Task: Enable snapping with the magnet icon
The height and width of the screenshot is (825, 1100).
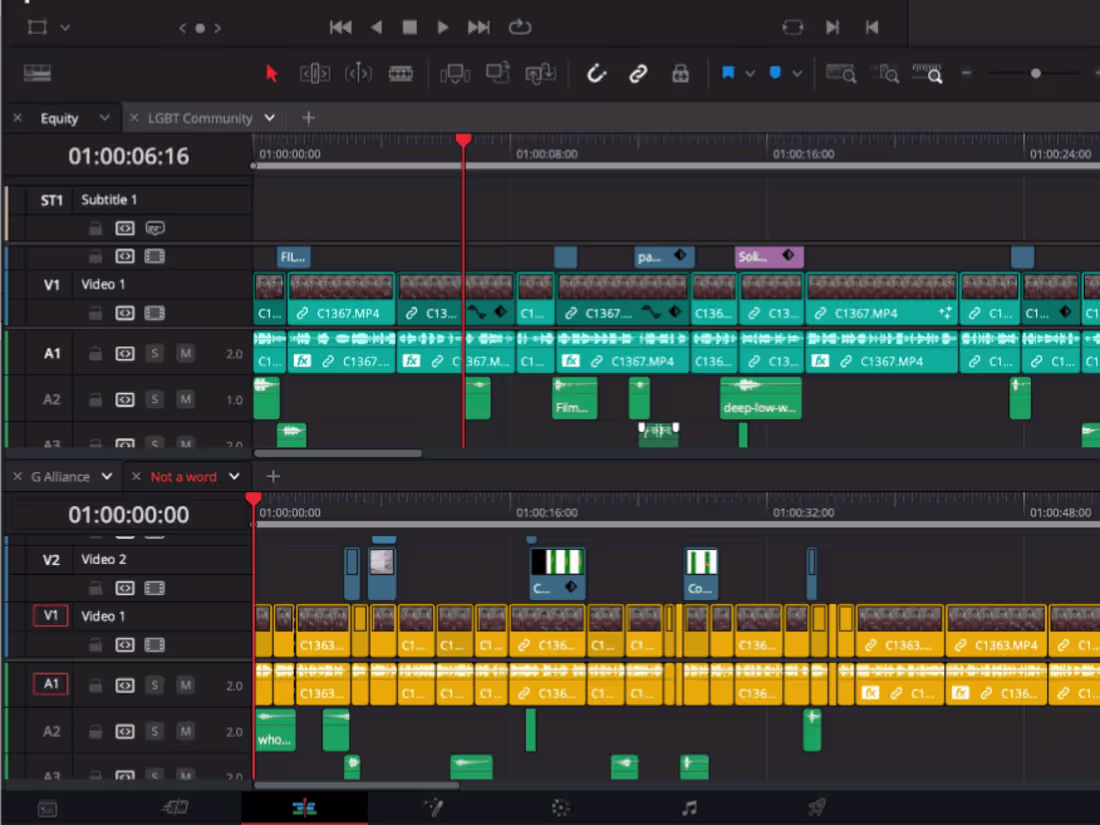Action: click(596, 73)
